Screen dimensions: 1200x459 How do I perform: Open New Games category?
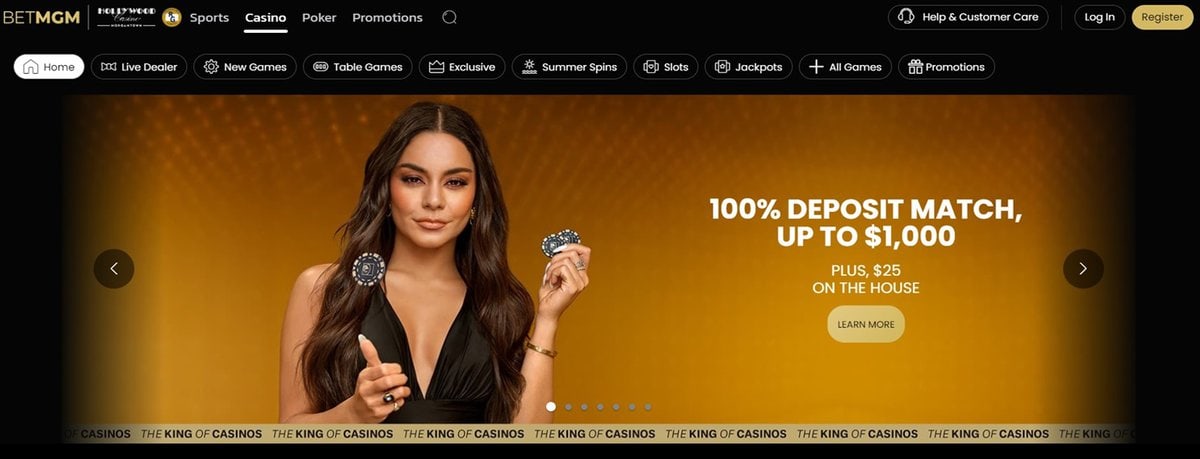point(245,67)
